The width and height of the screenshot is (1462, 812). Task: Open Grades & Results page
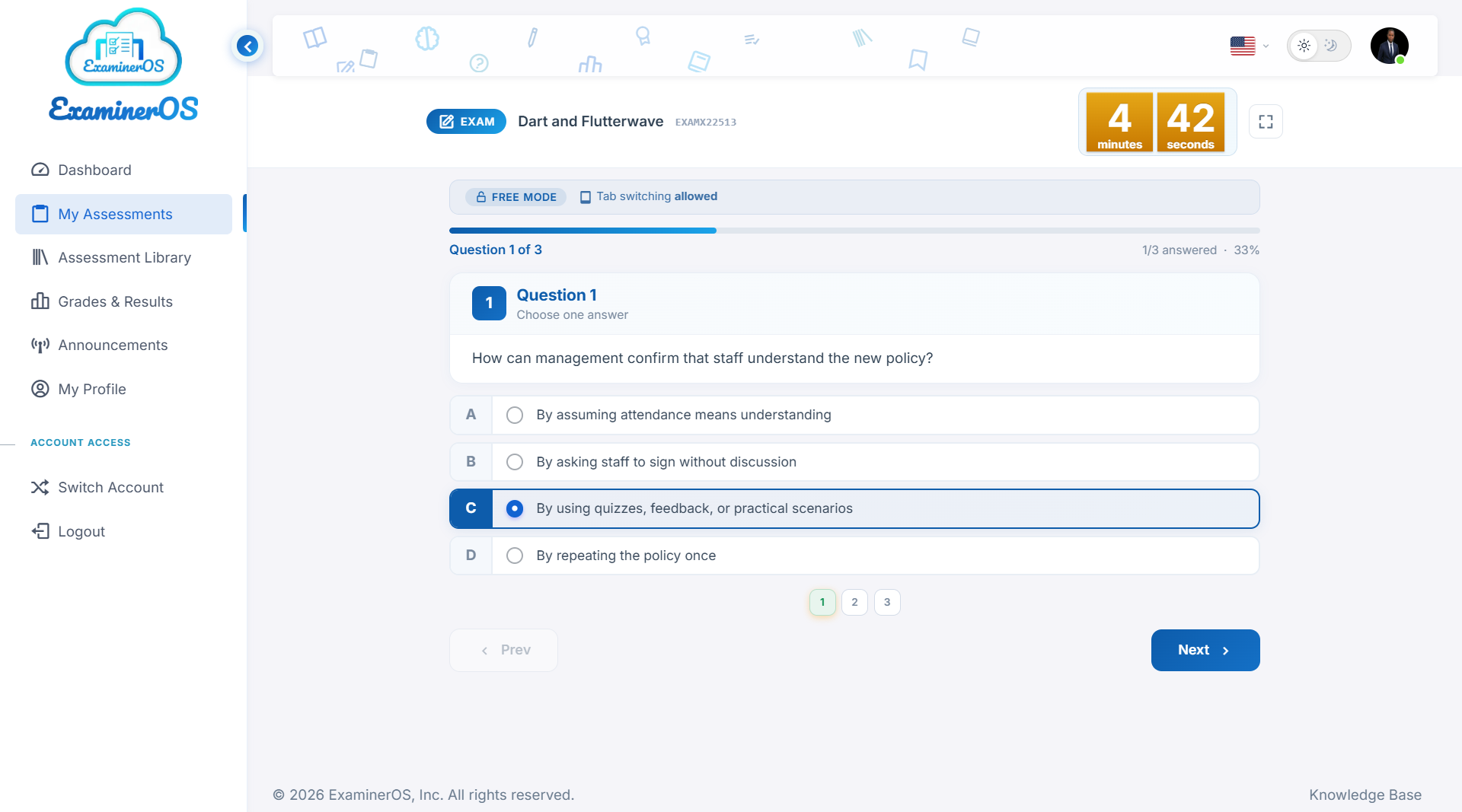click(123, 301)
